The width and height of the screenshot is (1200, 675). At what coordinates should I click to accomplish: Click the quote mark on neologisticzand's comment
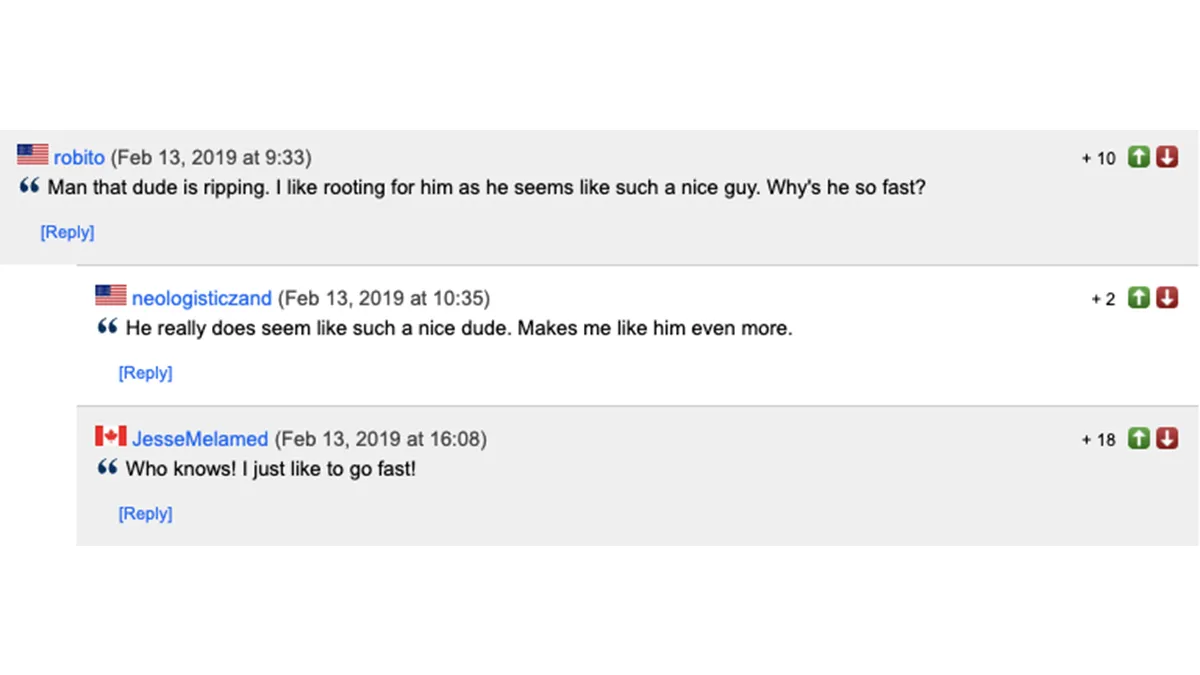point(107,328)
